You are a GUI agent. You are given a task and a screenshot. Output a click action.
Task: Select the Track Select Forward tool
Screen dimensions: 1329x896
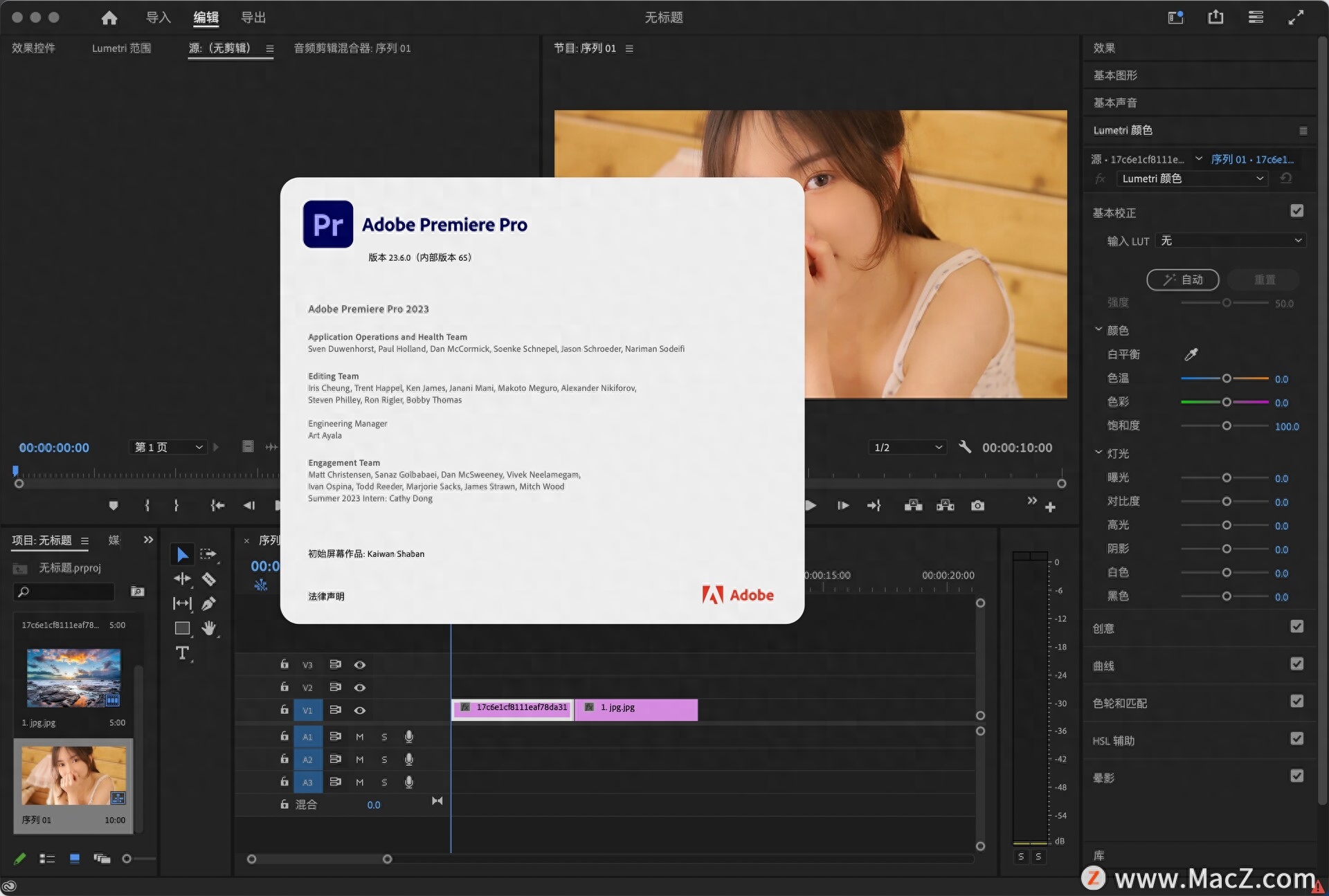(209, 554)
